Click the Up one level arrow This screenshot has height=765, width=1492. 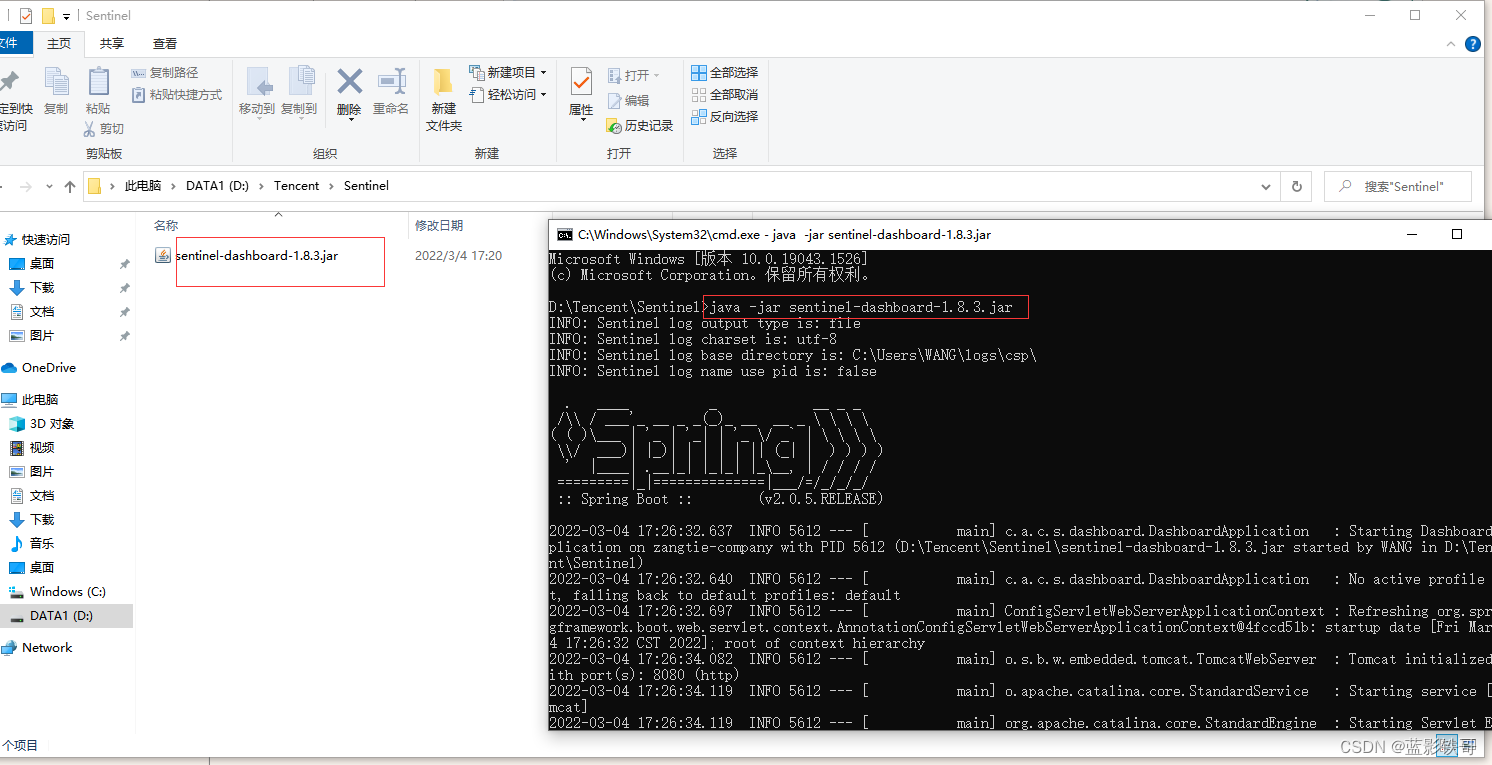click(x=70, y=187)
